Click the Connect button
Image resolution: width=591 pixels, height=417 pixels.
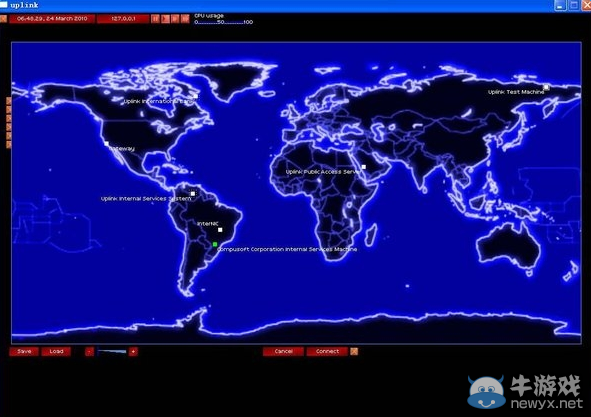327,351
